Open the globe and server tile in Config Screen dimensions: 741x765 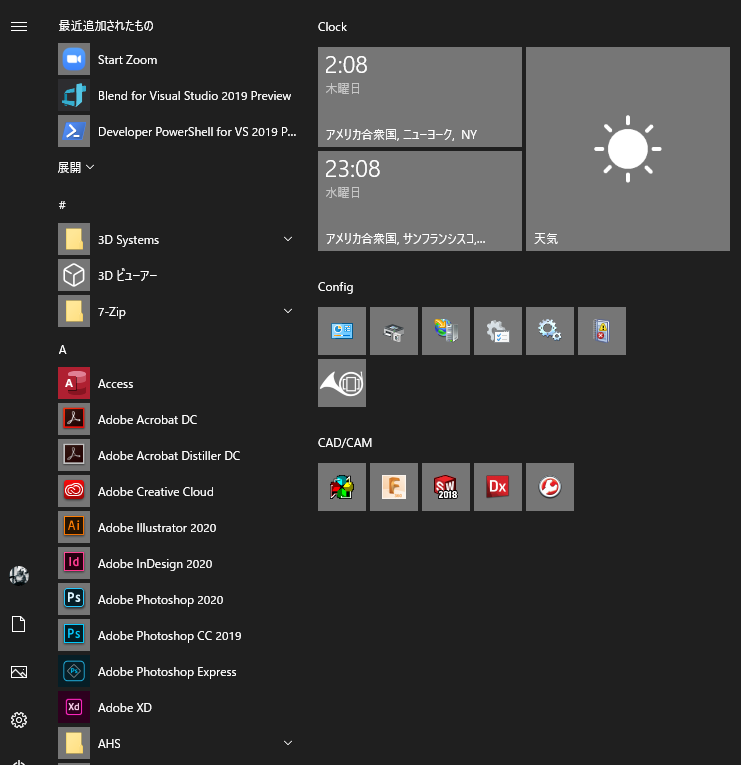point(446,331)
